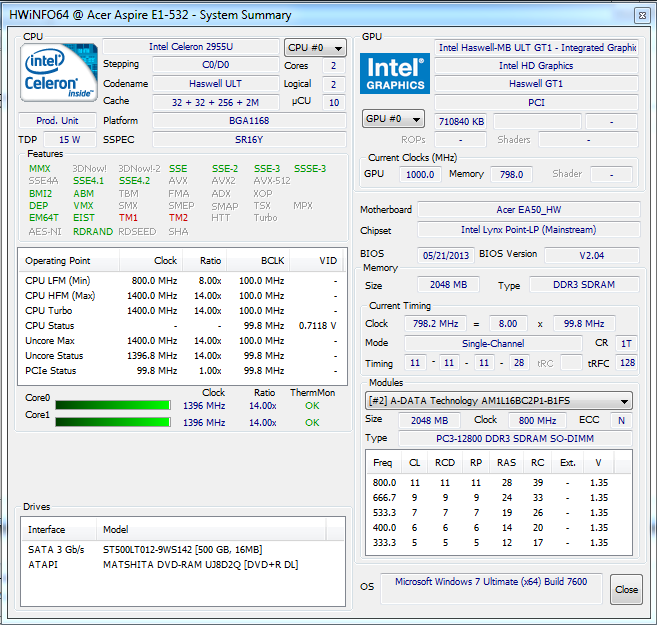Select the CPU Turbo row
This screenshot has width=657, height=625.
pos(182,311)
